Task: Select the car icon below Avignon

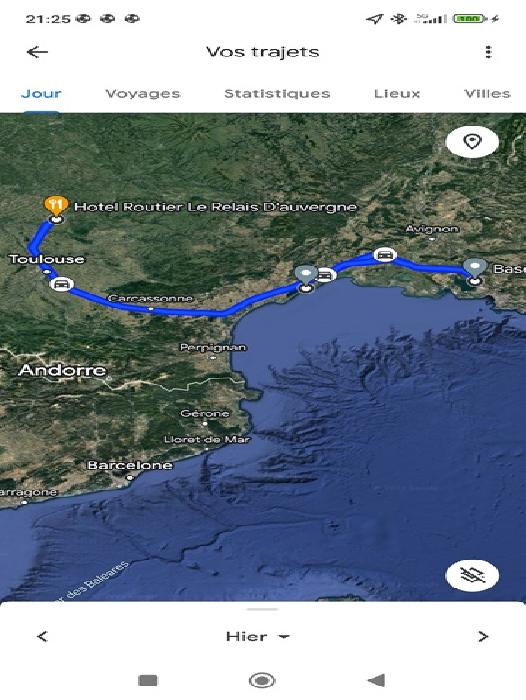Action: tap(385, 254)
